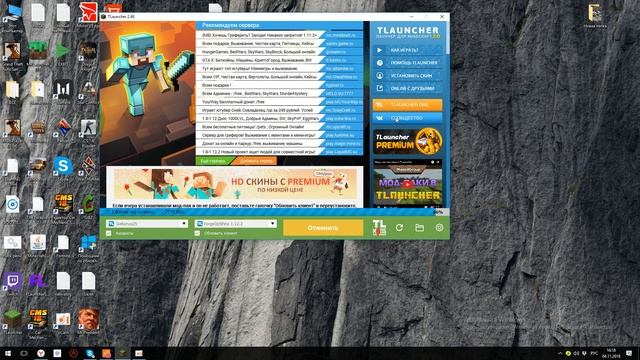Viewport: 640px width, 360px height.
Task: Click orange Добавить сервер button
Action: coord(256,161)
